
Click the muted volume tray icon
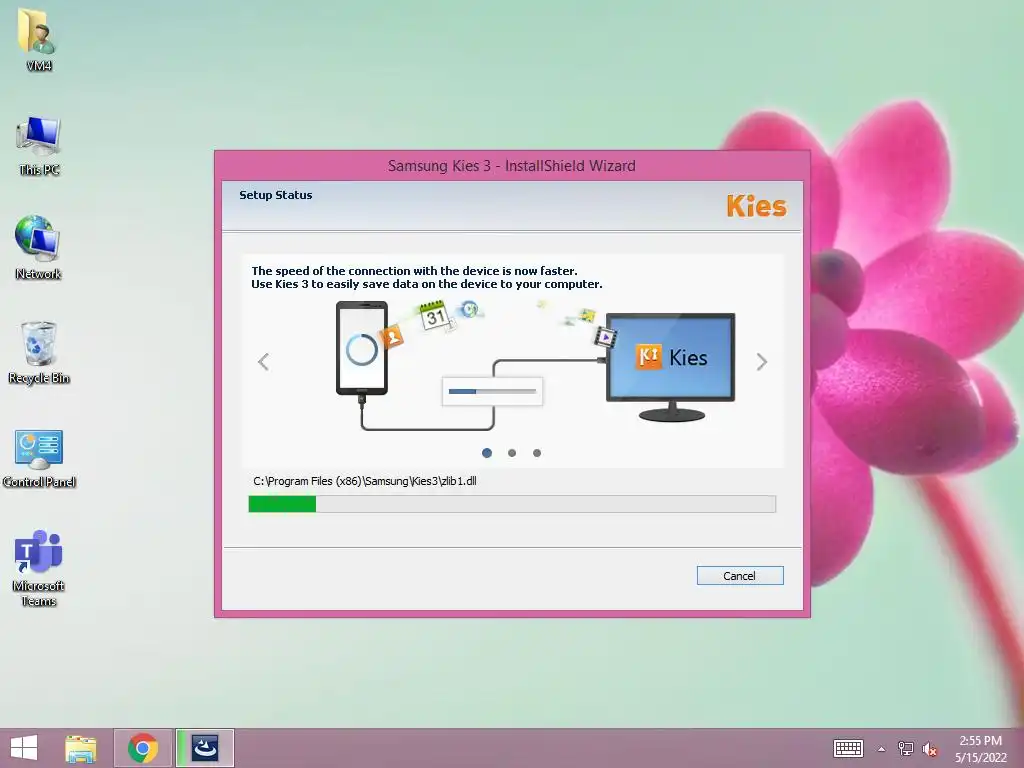[x=929, y=749]
